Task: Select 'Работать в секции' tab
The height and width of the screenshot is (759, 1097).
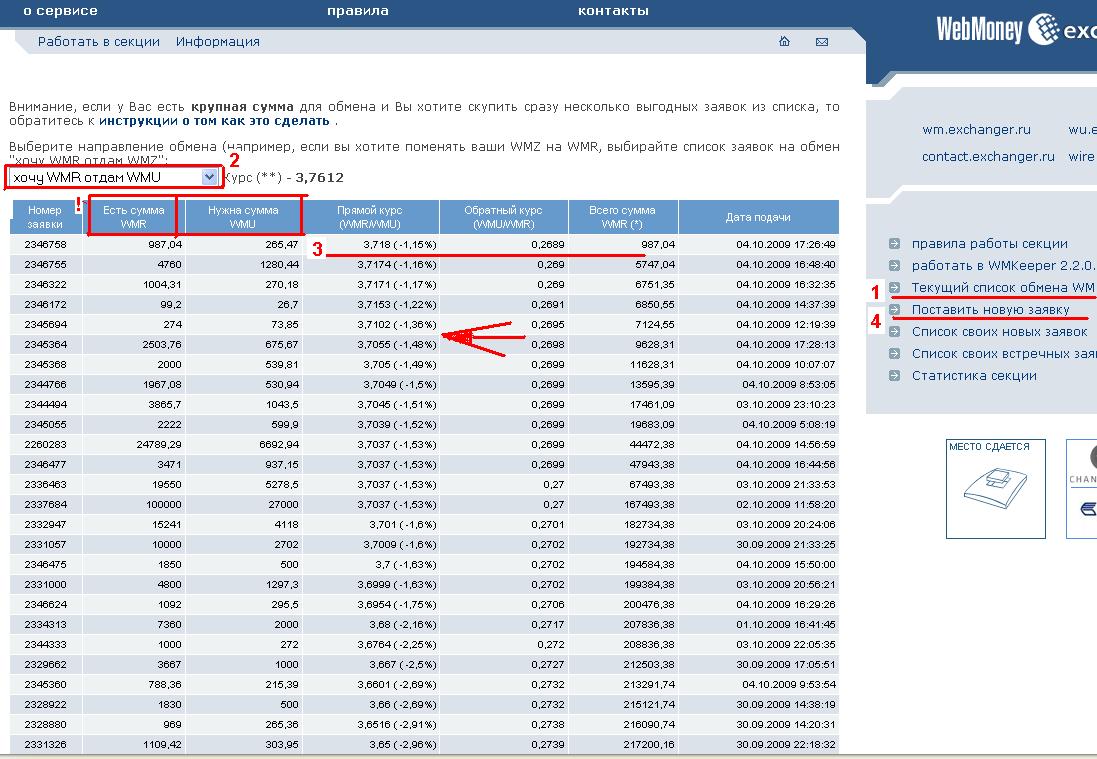Action: (x=99, y=41)
